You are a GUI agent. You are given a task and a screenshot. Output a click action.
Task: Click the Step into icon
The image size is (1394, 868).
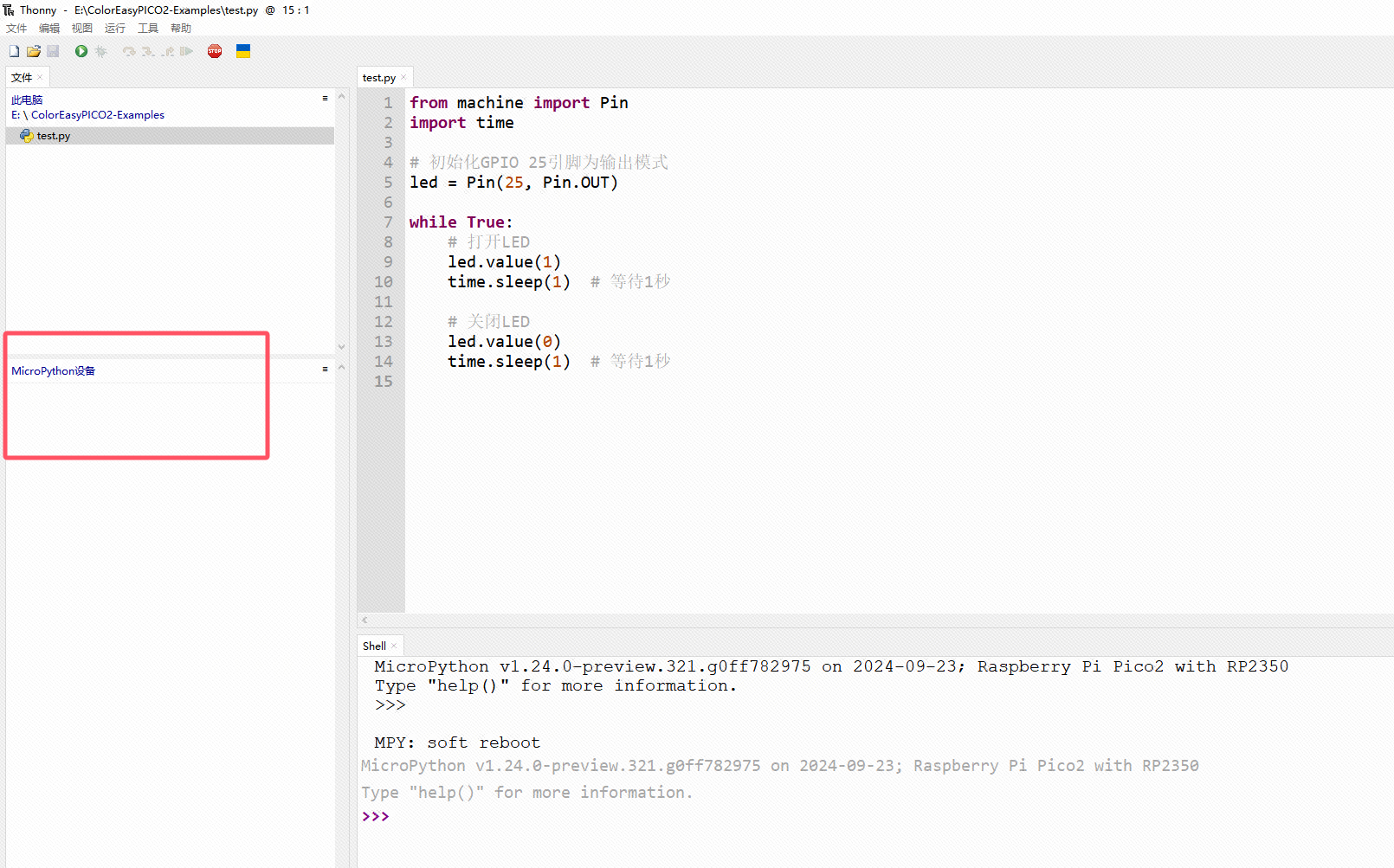tap(148, 52)
